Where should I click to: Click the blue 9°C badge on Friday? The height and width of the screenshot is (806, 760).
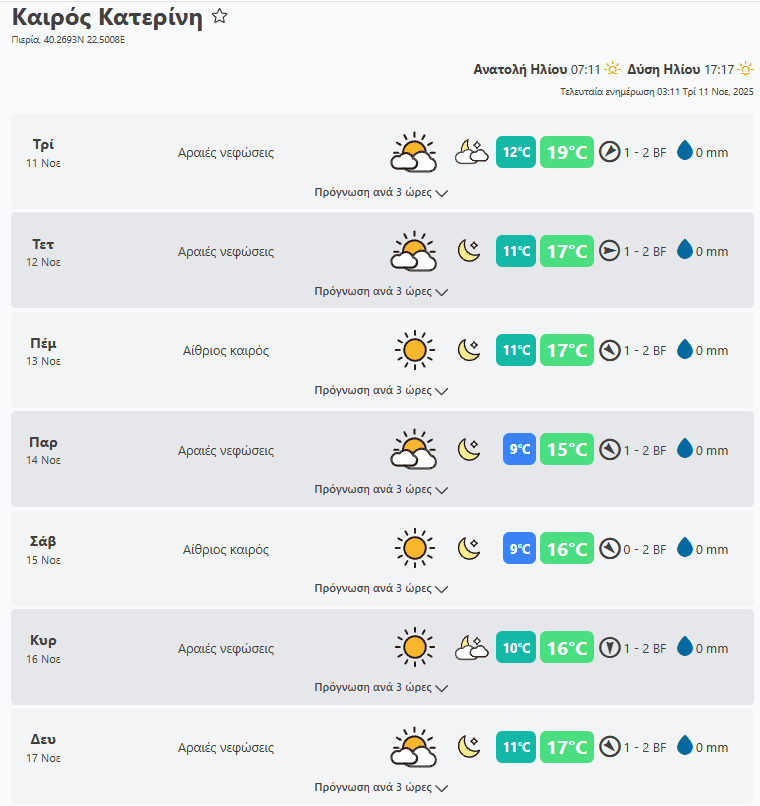click(x=520, y=449)
